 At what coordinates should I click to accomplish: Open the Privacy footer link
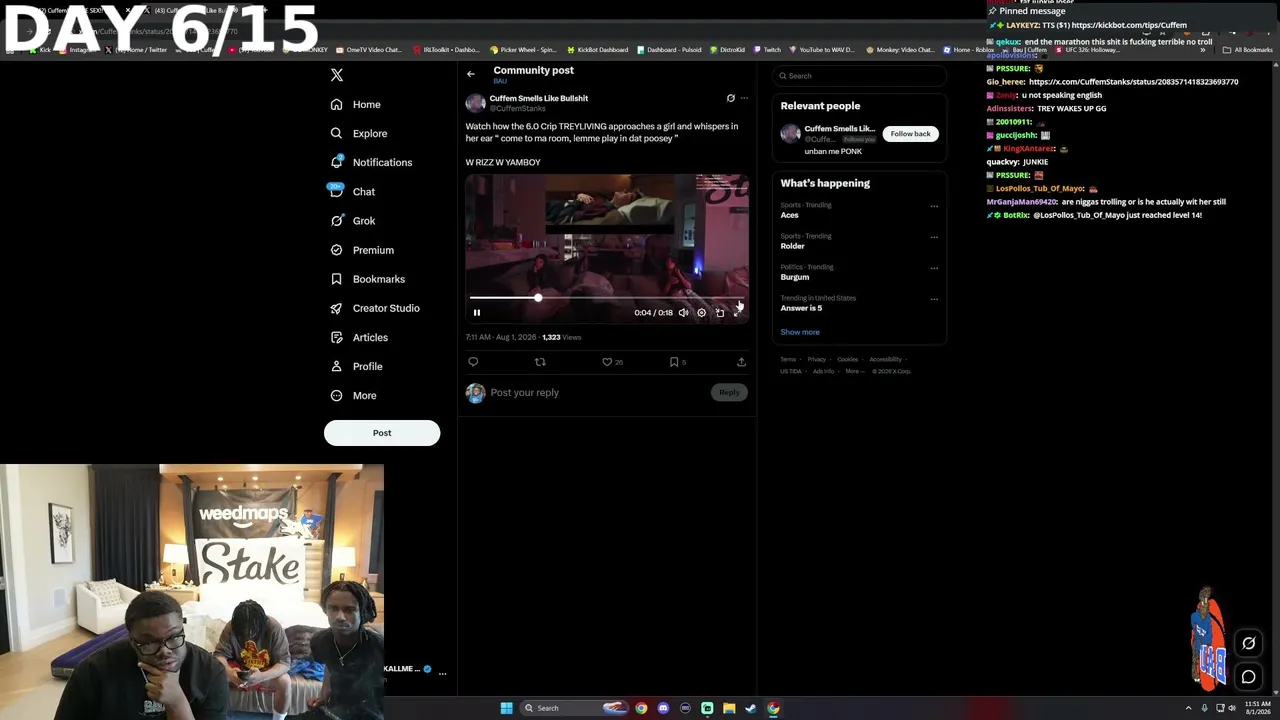pyautogui.click(x=817, y=359)
